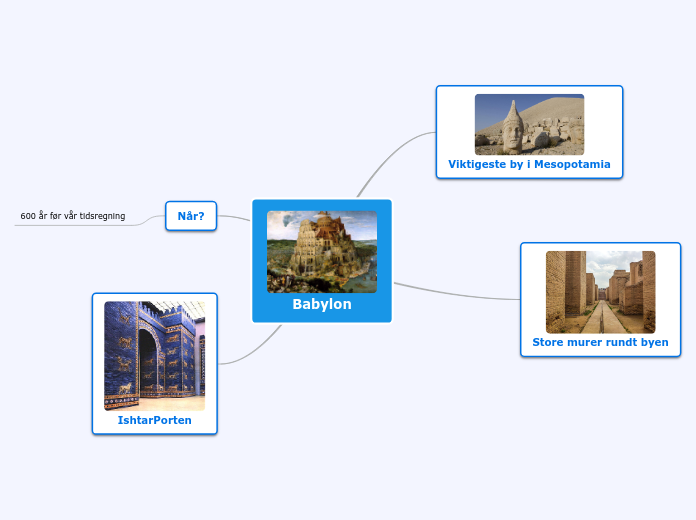Click the brick walls street photo
Screen dimensions: 696x520
pos(600,292)
